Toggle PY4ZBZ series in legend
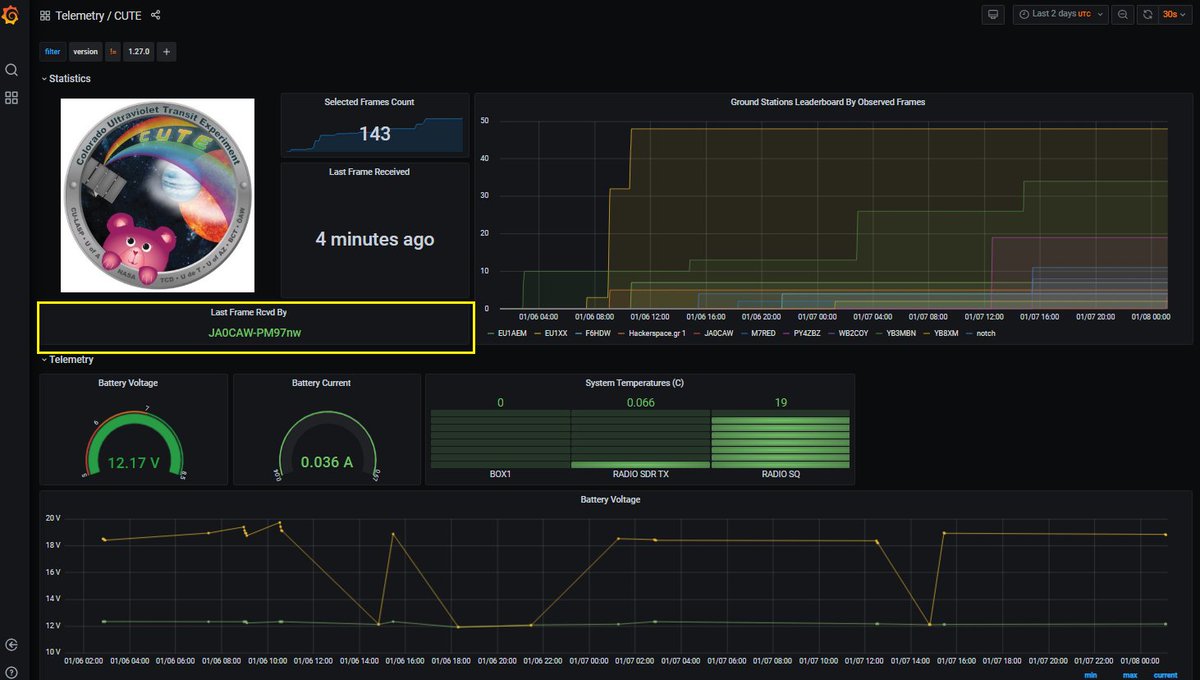This screenshot has width=1200, height=680. coord(807,333)
